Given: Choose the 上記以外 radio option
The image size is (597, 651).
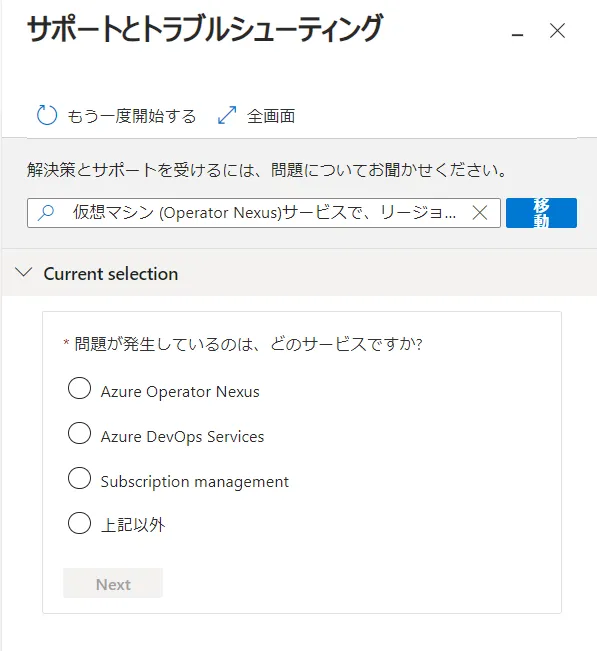Looking at the screenshot, I should coord(79,523).
